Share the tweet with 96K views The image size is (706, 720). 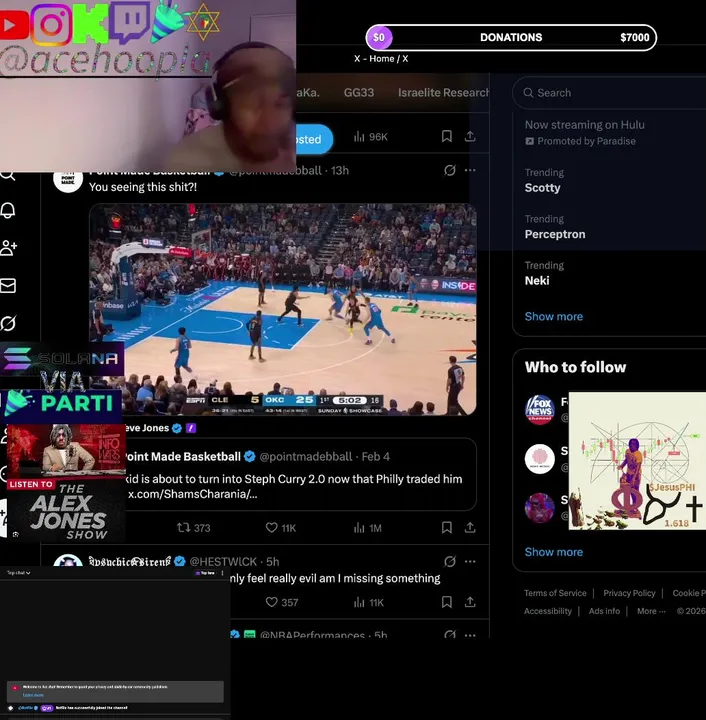(470, 136)
